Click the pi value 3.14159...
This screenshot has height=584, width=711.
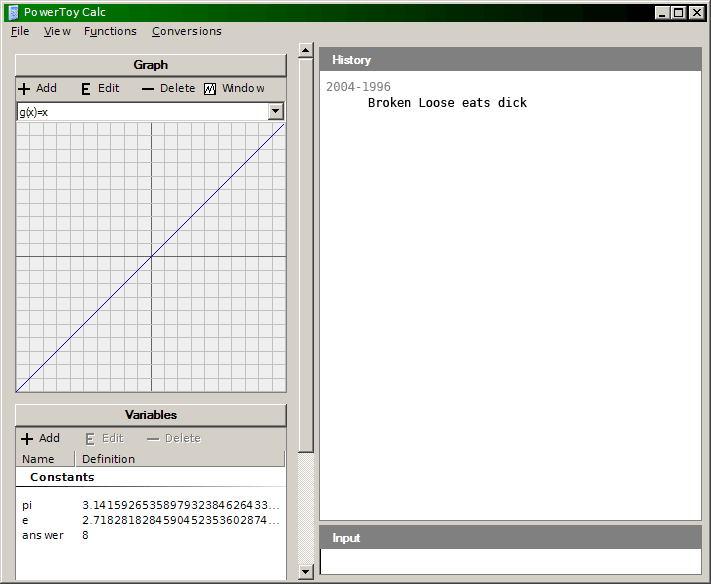[181, 505]
